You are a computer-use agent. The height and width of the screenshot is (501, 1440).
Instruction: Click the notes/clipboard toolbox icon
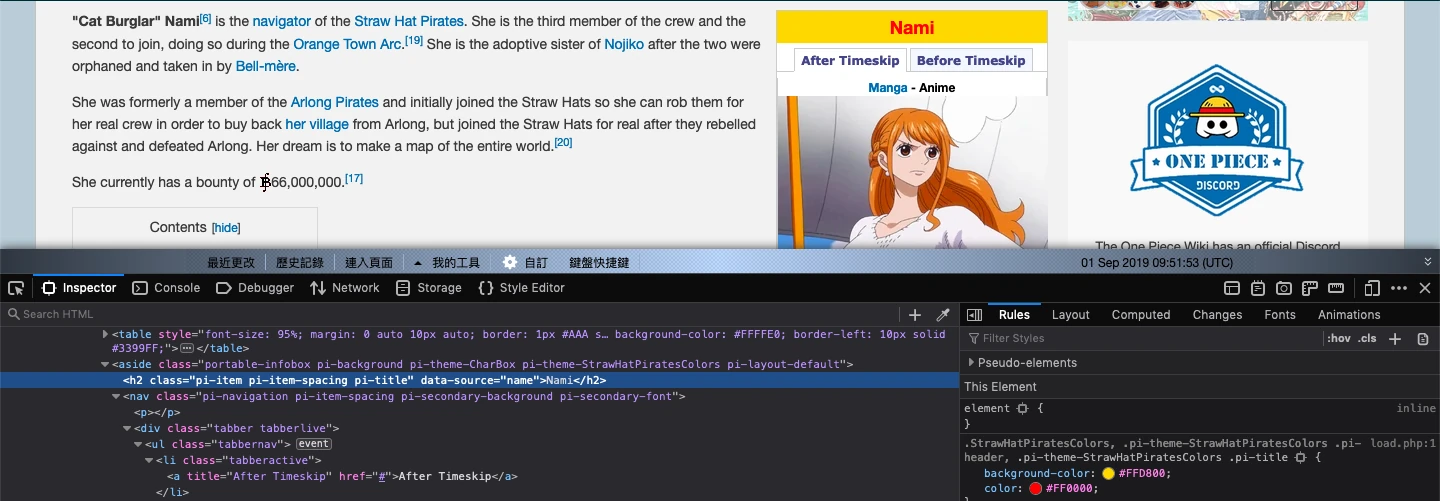[1258, 288]
